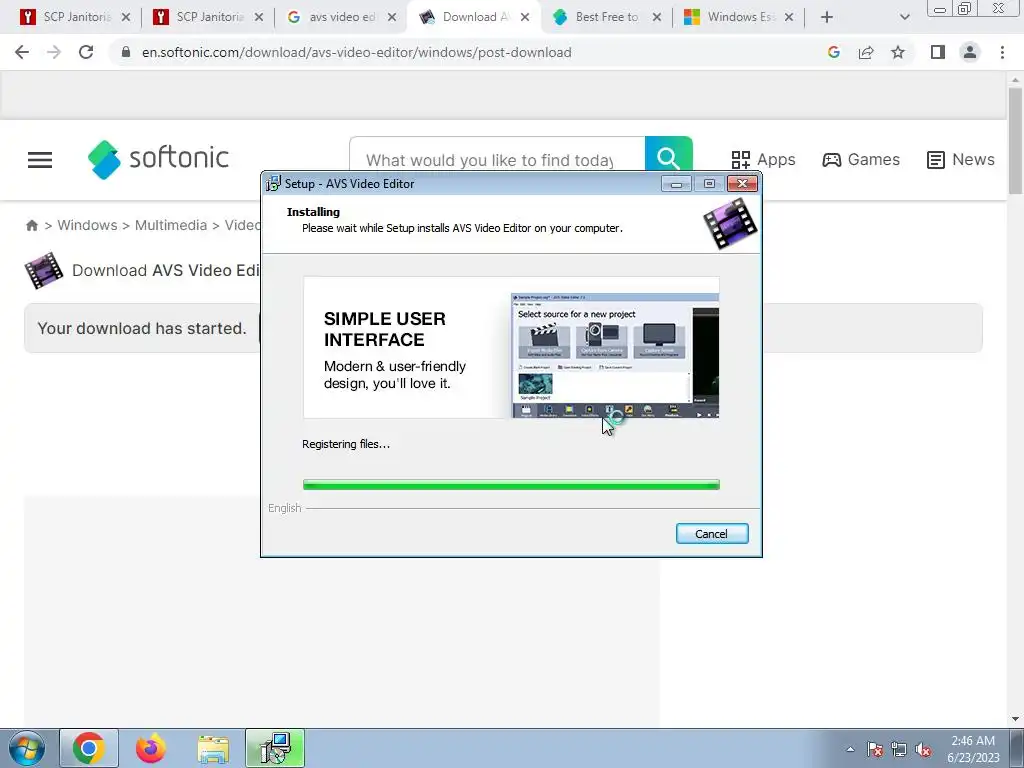Launch Firefox from the taskbar
This screenshot has width=1024, height=768.
[151, 748]
